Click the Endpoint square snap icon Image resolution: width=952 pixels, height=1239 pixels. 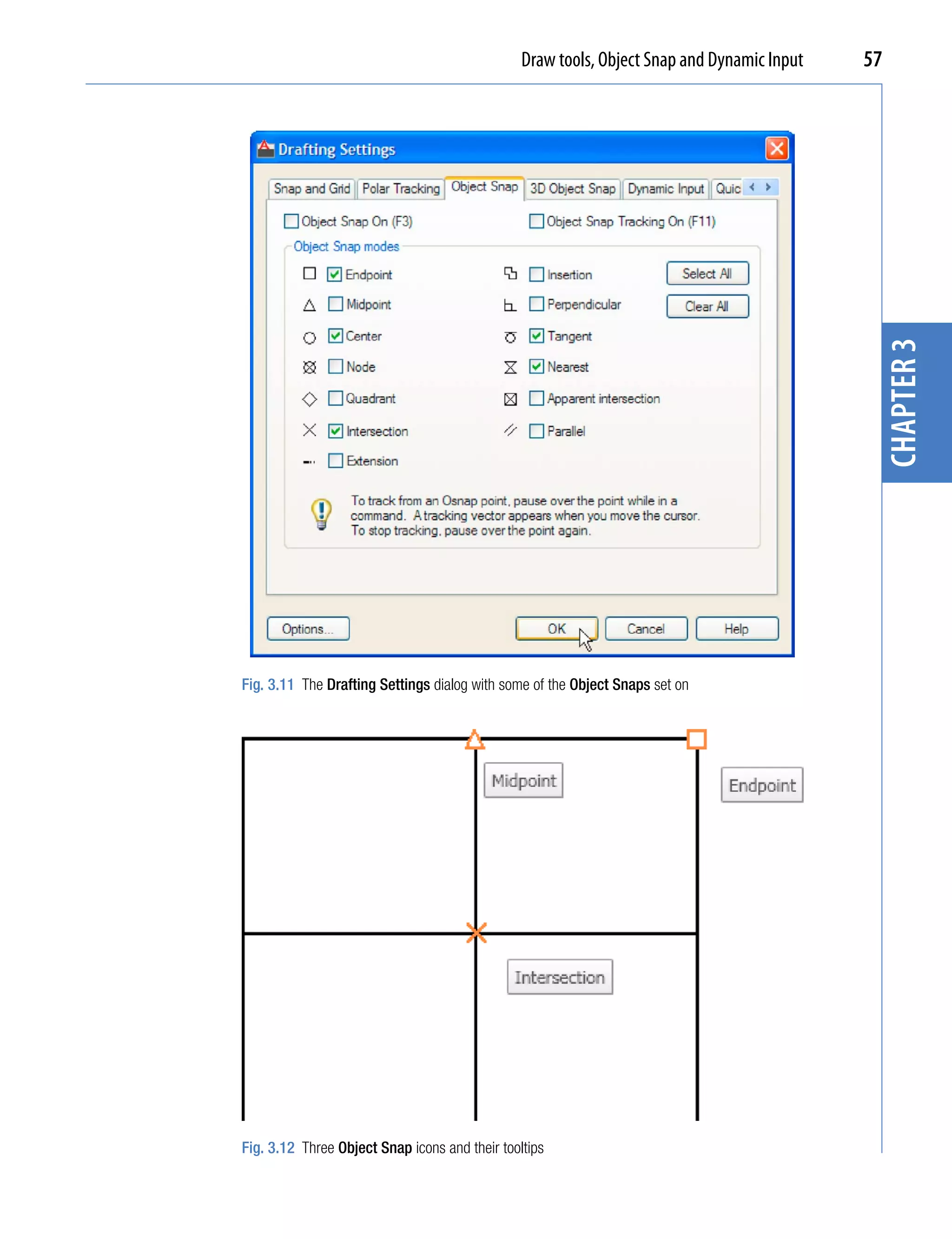click(x=310, y=274)
